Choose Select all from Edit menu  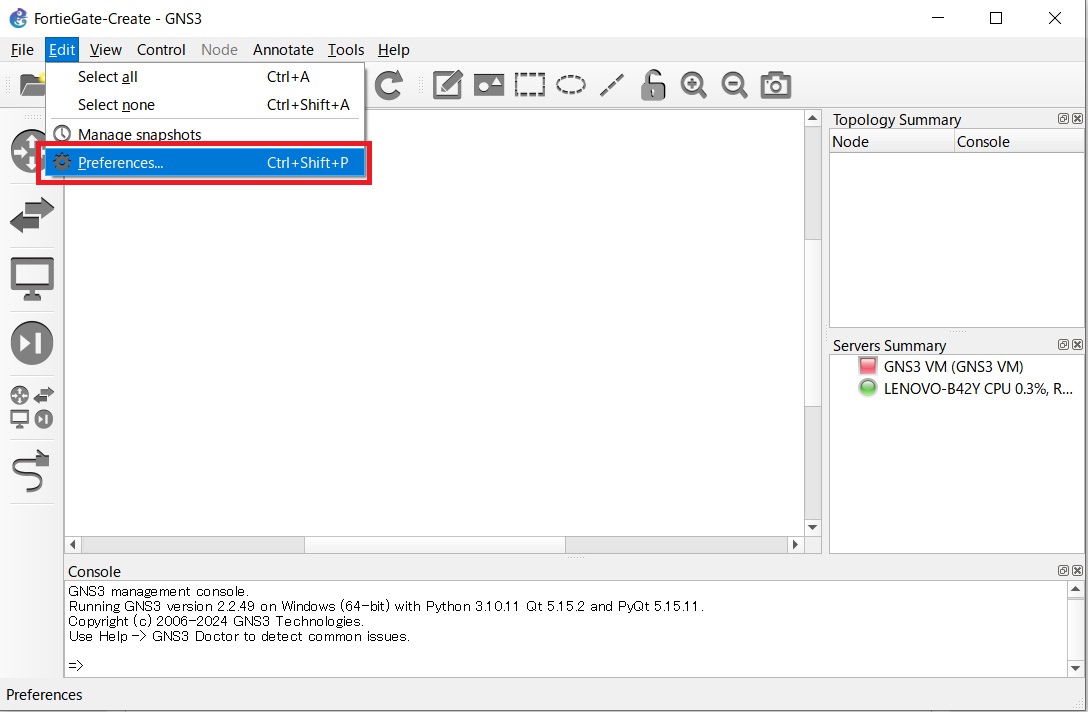tap(205, 77)
